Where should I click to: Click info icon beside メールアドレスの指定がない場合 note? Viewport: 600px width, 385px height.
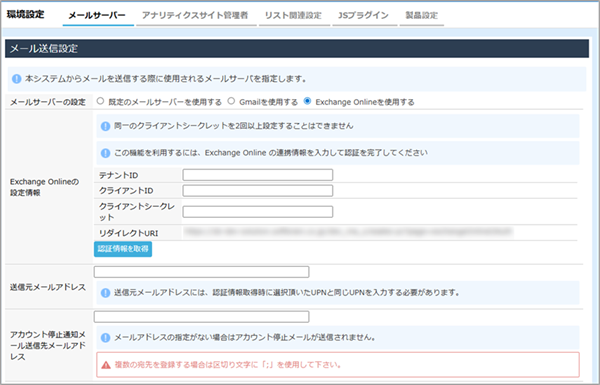coord(105,338)
